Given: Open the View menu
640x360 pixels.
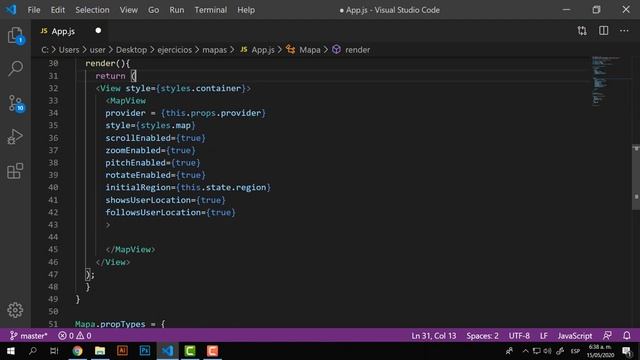Looking at the screenshot, I should point(129,10).
